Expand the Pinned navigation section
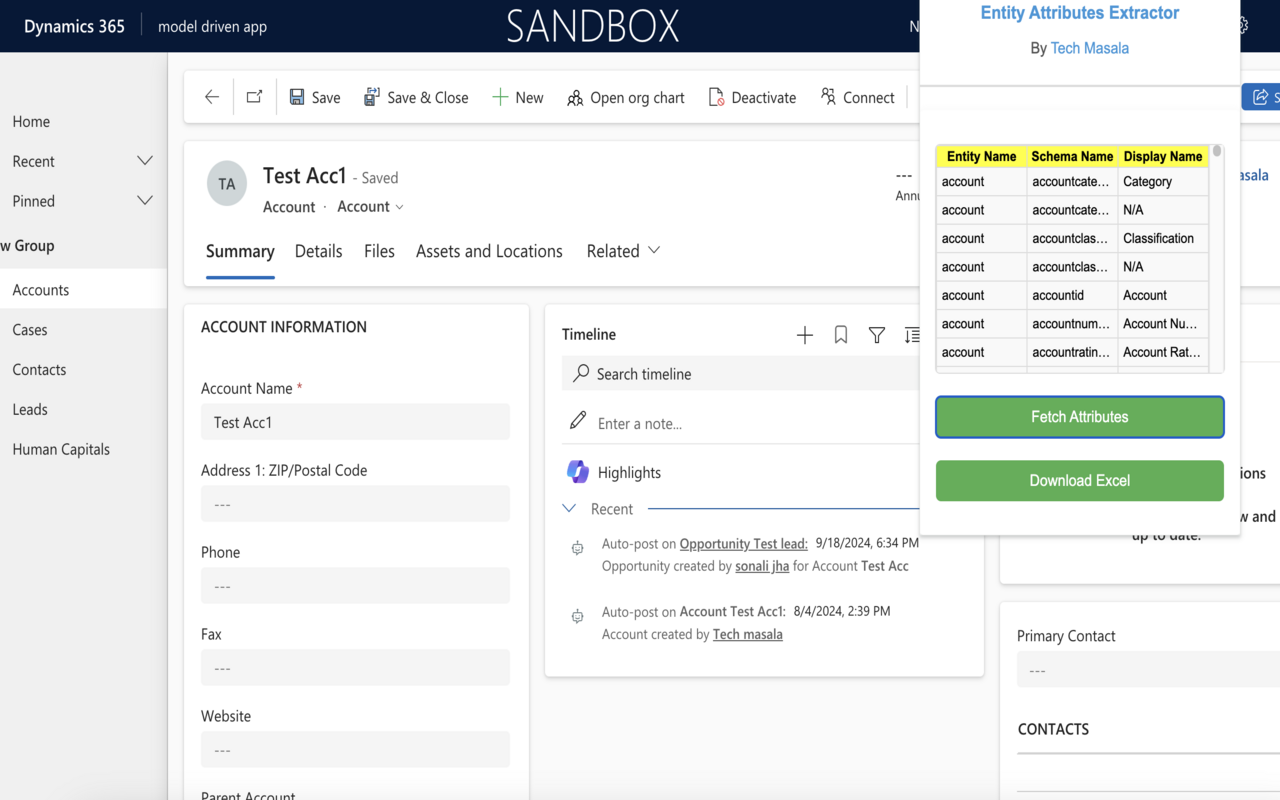The width and height of the screenshot is (1280, 800). click(x=145, y=201)
